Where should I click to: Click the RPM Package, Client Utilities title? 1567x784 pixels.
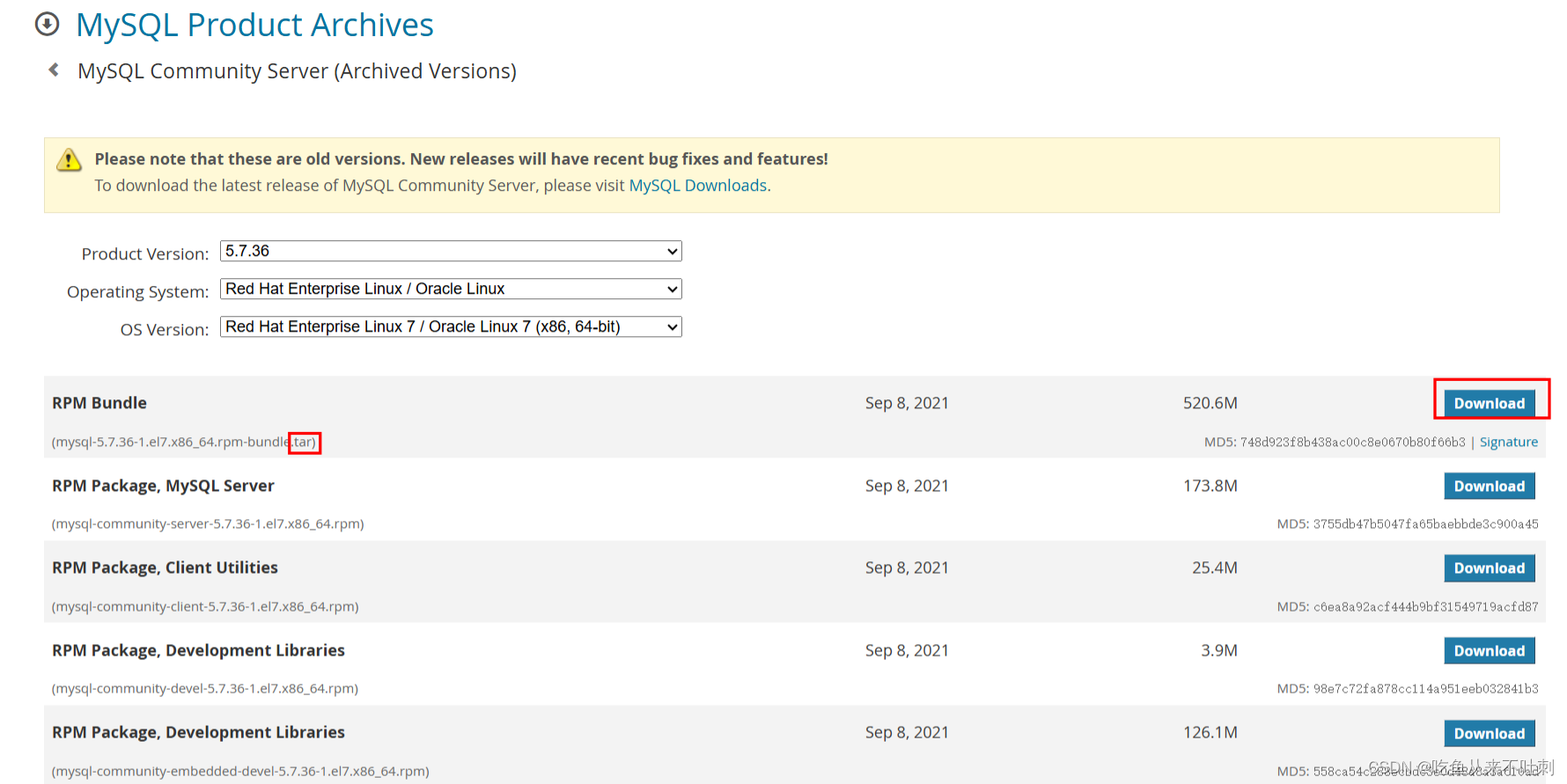pyautogui.click(x=165, y=568)
